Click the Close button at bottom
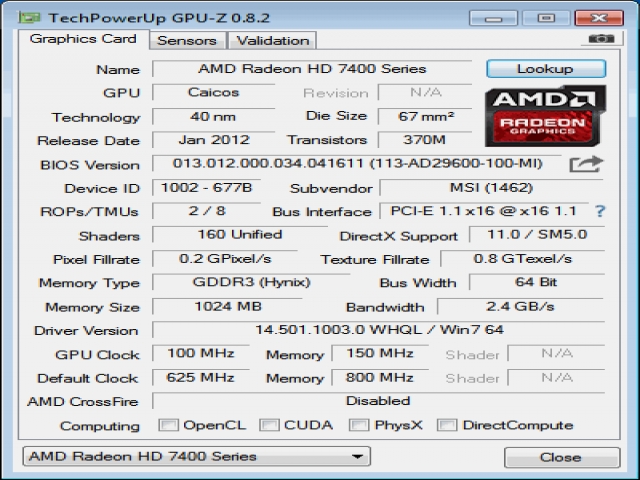 point(560,457)
